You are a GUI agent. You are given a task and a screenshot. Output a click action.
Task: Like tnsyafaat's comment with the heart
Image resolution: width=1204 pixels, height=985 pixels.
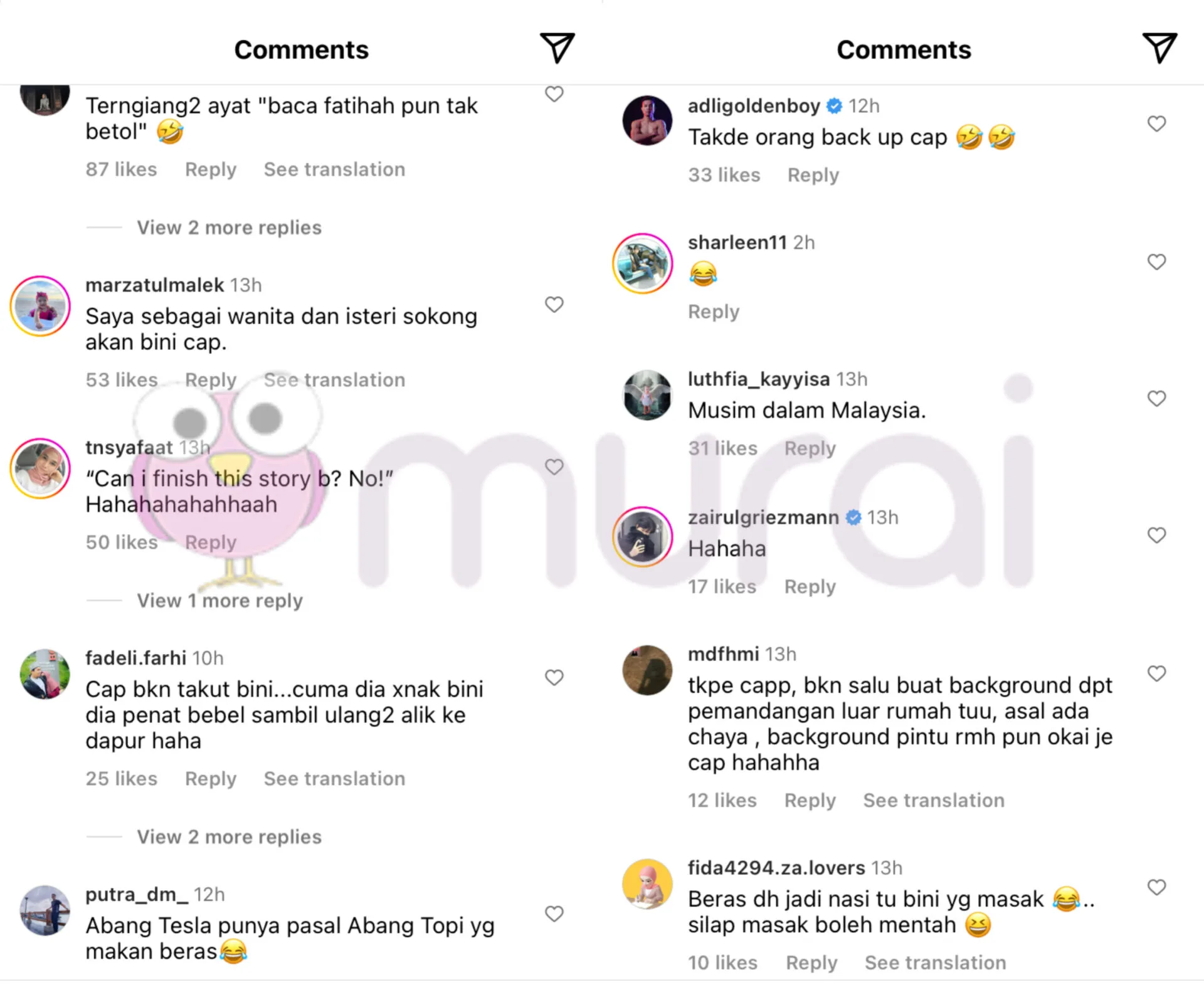[554, 467]
